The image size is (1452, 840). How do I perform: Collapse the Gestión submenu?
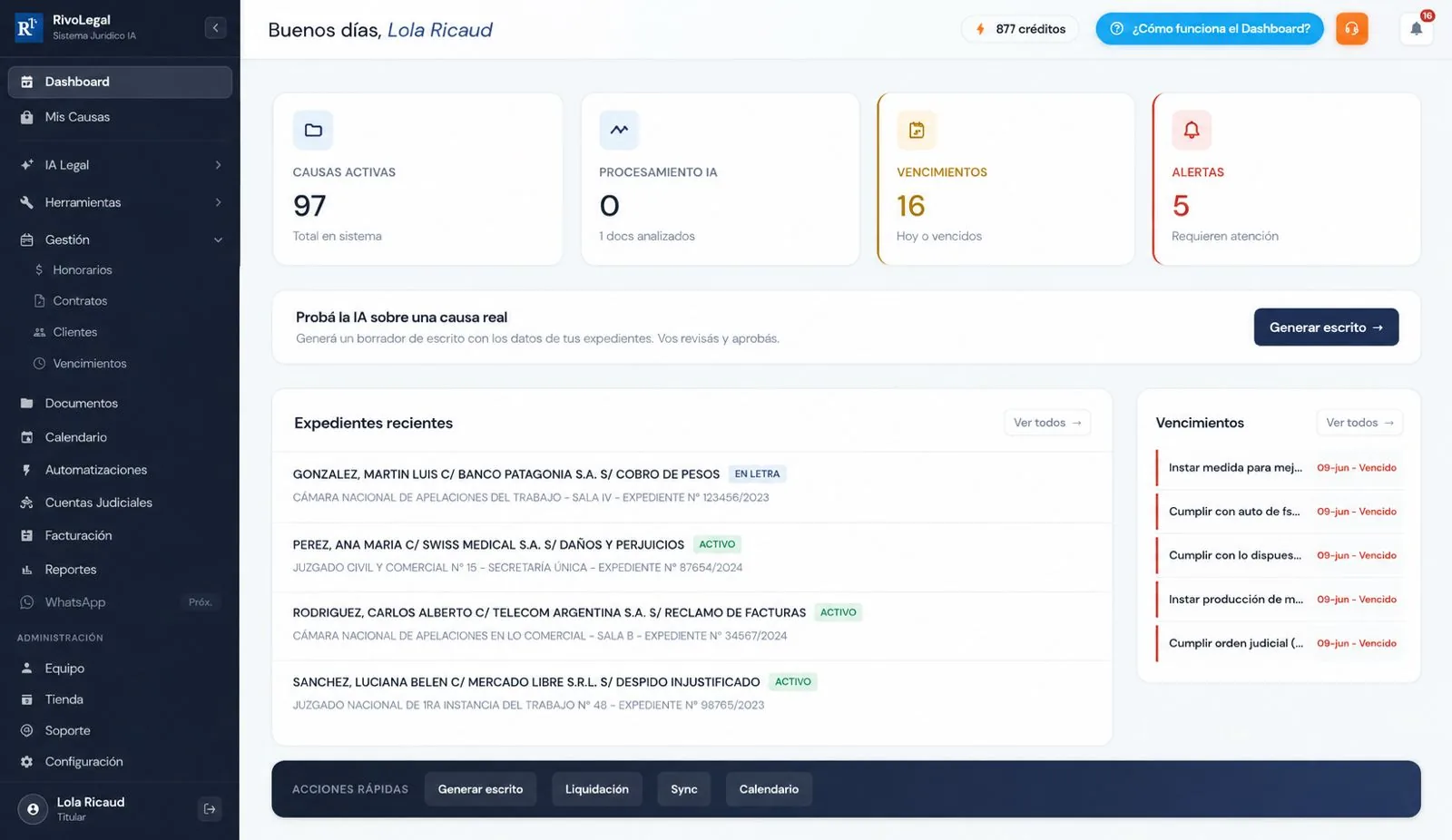click(120, 239)
